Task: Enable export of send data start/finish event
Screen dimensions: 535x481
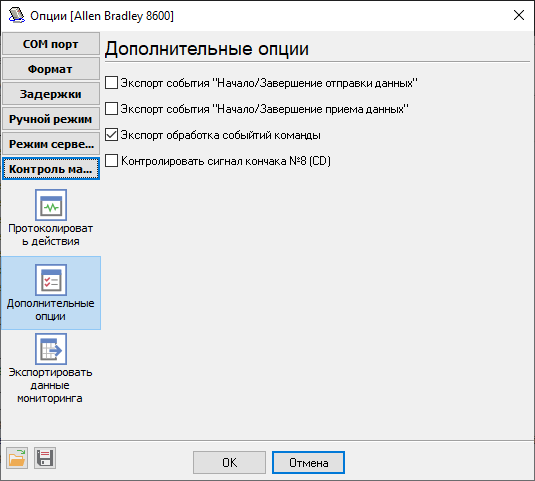Action: [x=111, y=83]
